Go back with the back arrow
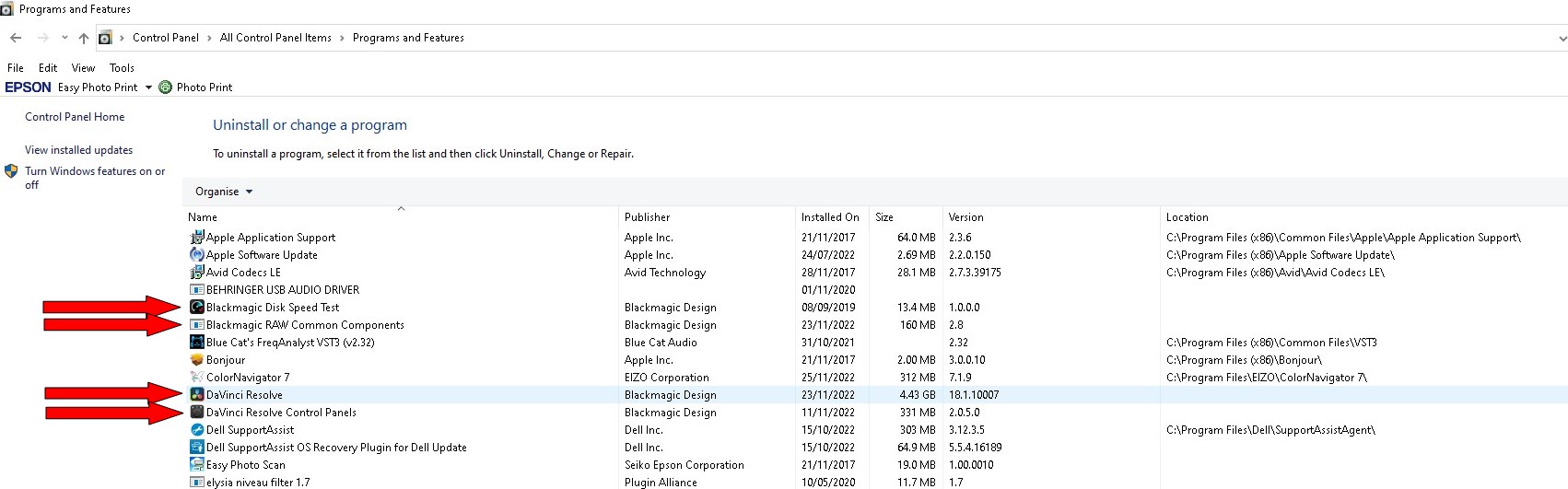The width and height of the screenshot is (1568, 489). point(16,38)
